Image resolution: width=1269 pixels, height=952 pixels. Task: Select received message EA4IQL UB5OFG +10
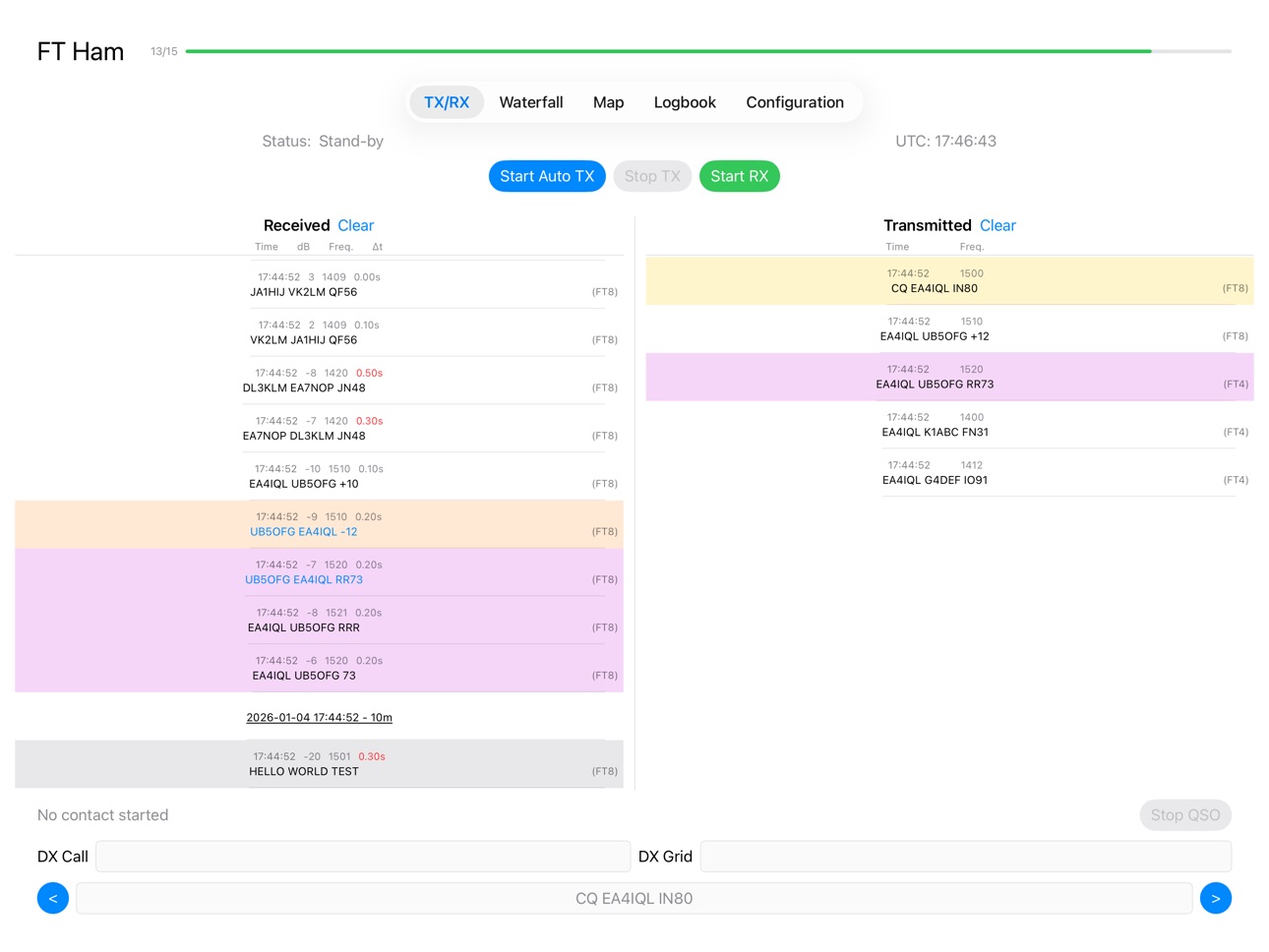point(319,476)
